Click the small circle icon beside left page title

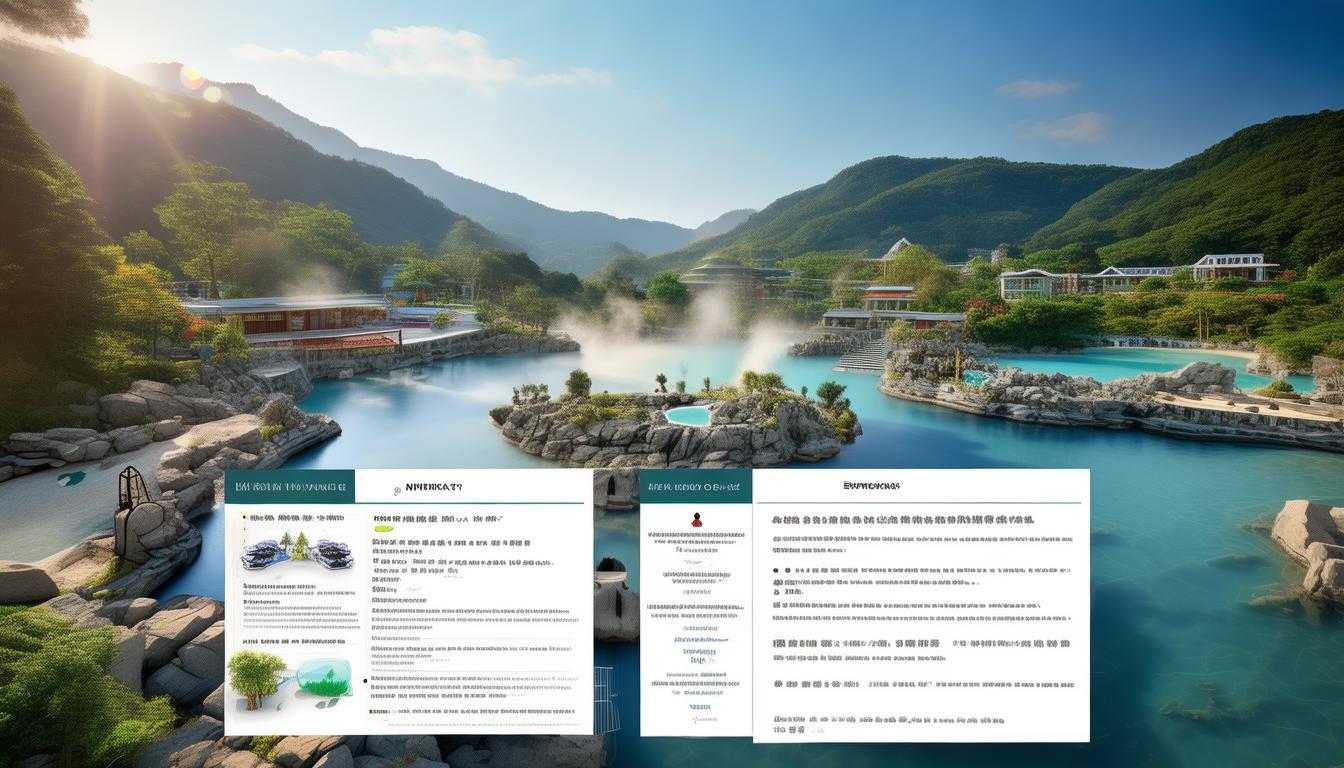tap(397, 490)
